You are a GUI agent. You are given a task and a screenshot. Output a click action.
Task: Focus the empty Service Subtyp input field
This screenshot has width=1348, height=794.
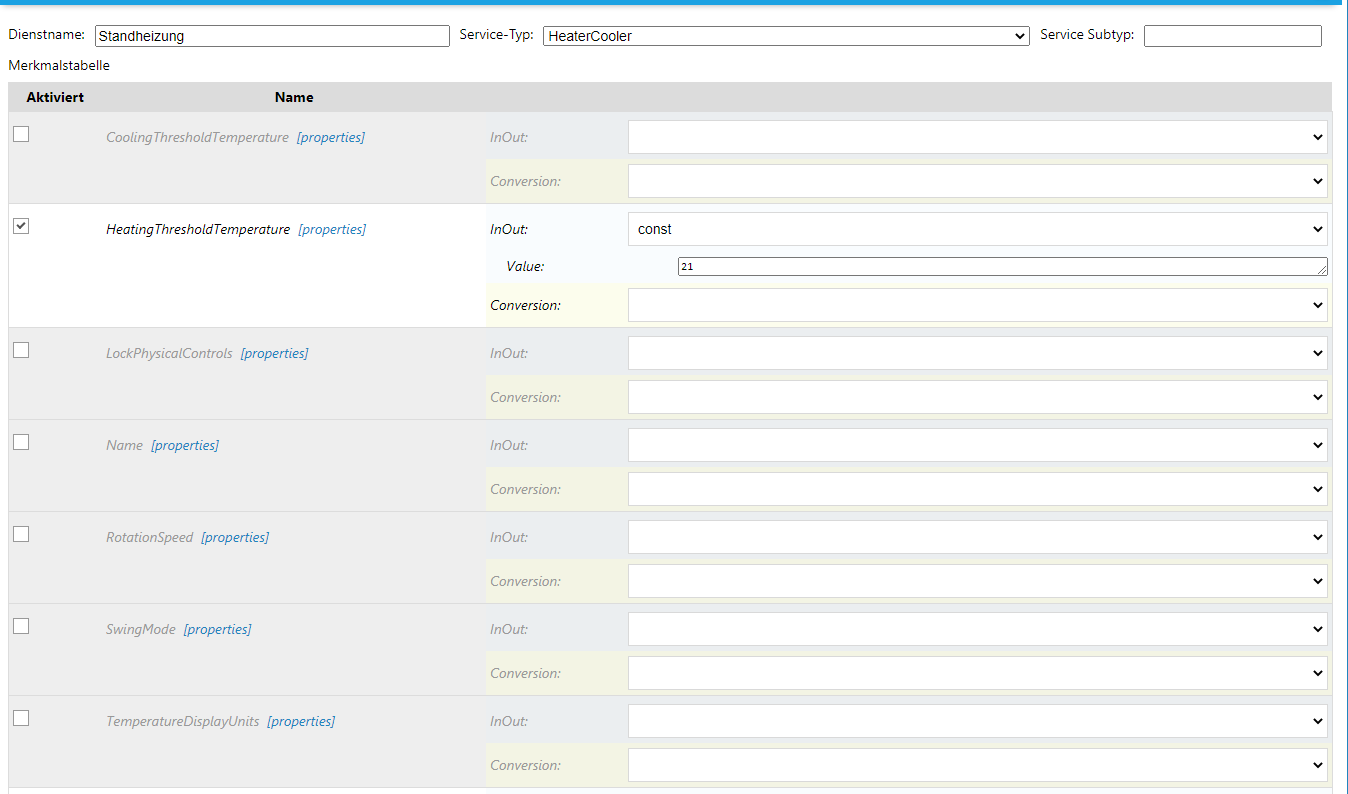point(1232,36)
